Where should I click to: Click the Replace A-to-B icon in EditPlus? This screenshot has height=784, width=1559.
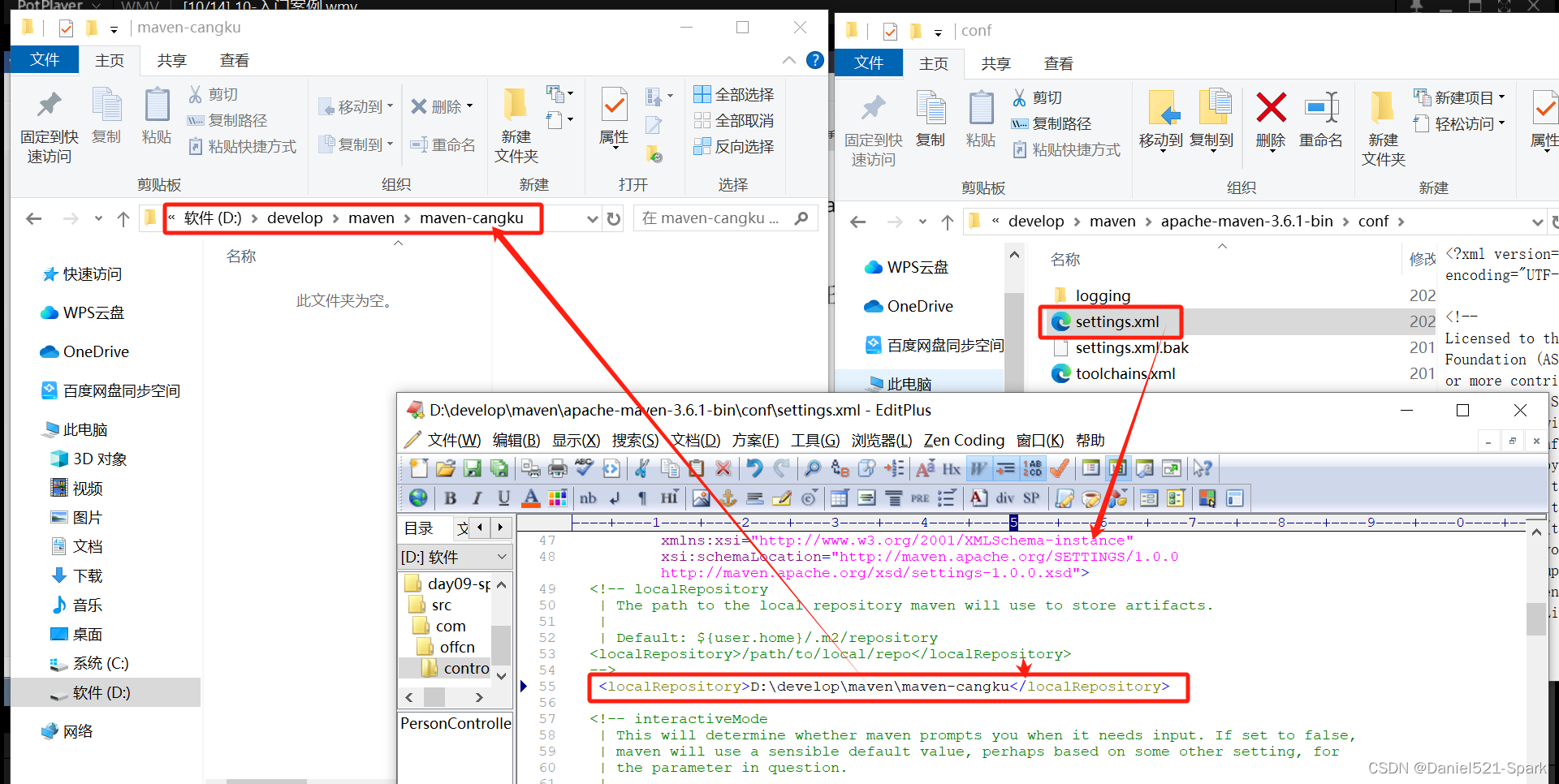click(x=840, y=468)
